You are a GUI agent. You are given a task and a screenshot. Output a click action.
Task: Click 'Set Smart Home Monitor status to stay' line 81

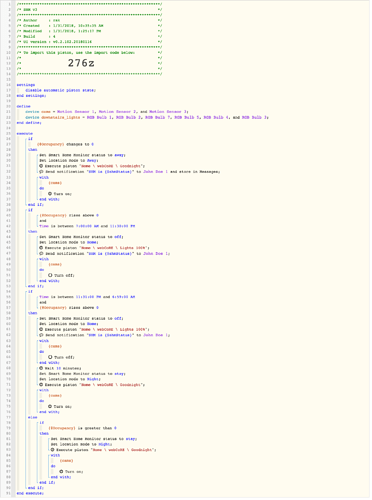click(x=94, y=439)
